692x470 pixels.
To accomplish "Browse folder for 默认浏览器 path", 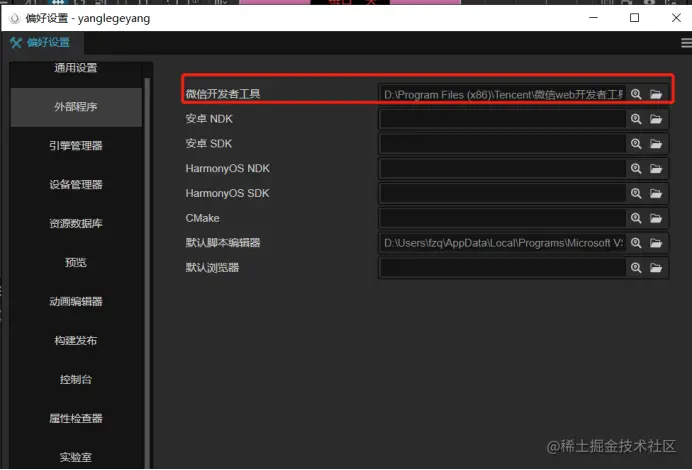I will point(656,267).
